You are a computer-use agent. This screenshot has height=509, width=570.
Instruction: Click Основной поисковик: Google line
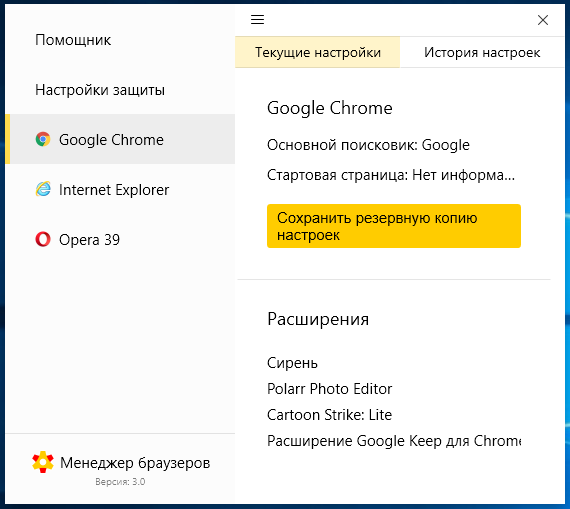(x=368, y=145)
